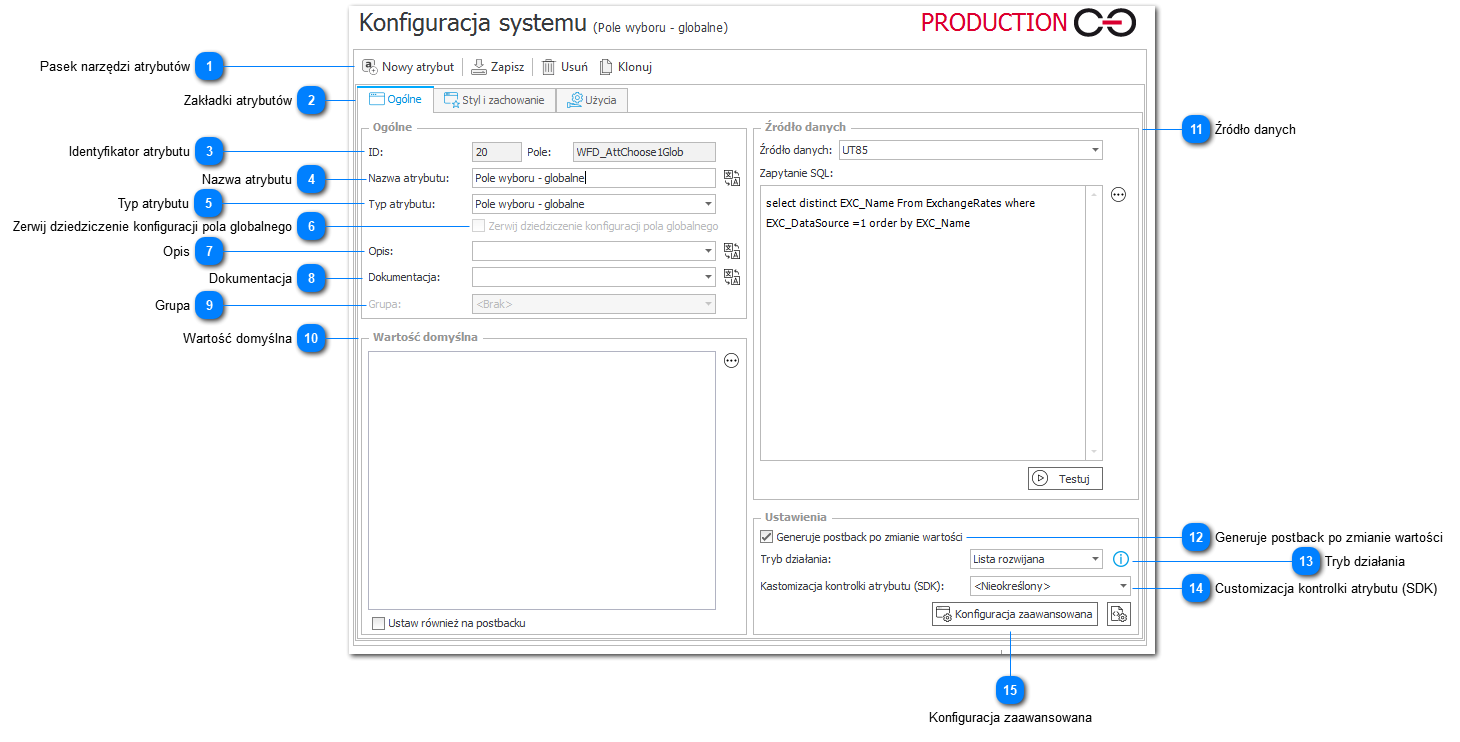Viewport: 1460px width, 742px height.
Task: Clone attribute with Klonuj button
Action: click(x=625, y=67)
